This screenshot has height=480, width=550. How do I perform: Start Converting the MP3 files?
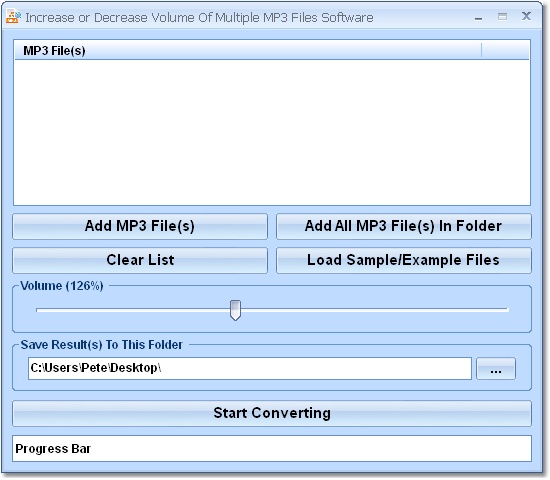(272, 413)
